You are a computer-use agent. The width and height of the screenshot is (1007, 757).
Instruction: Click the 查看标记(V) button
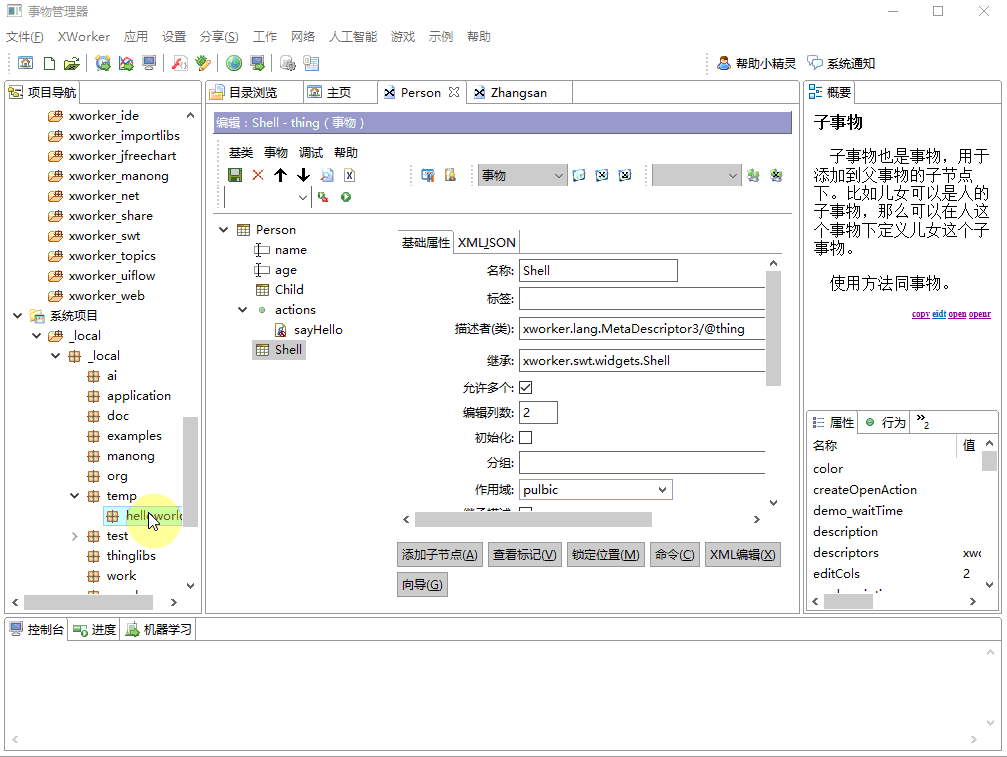(x=524, y=554)
